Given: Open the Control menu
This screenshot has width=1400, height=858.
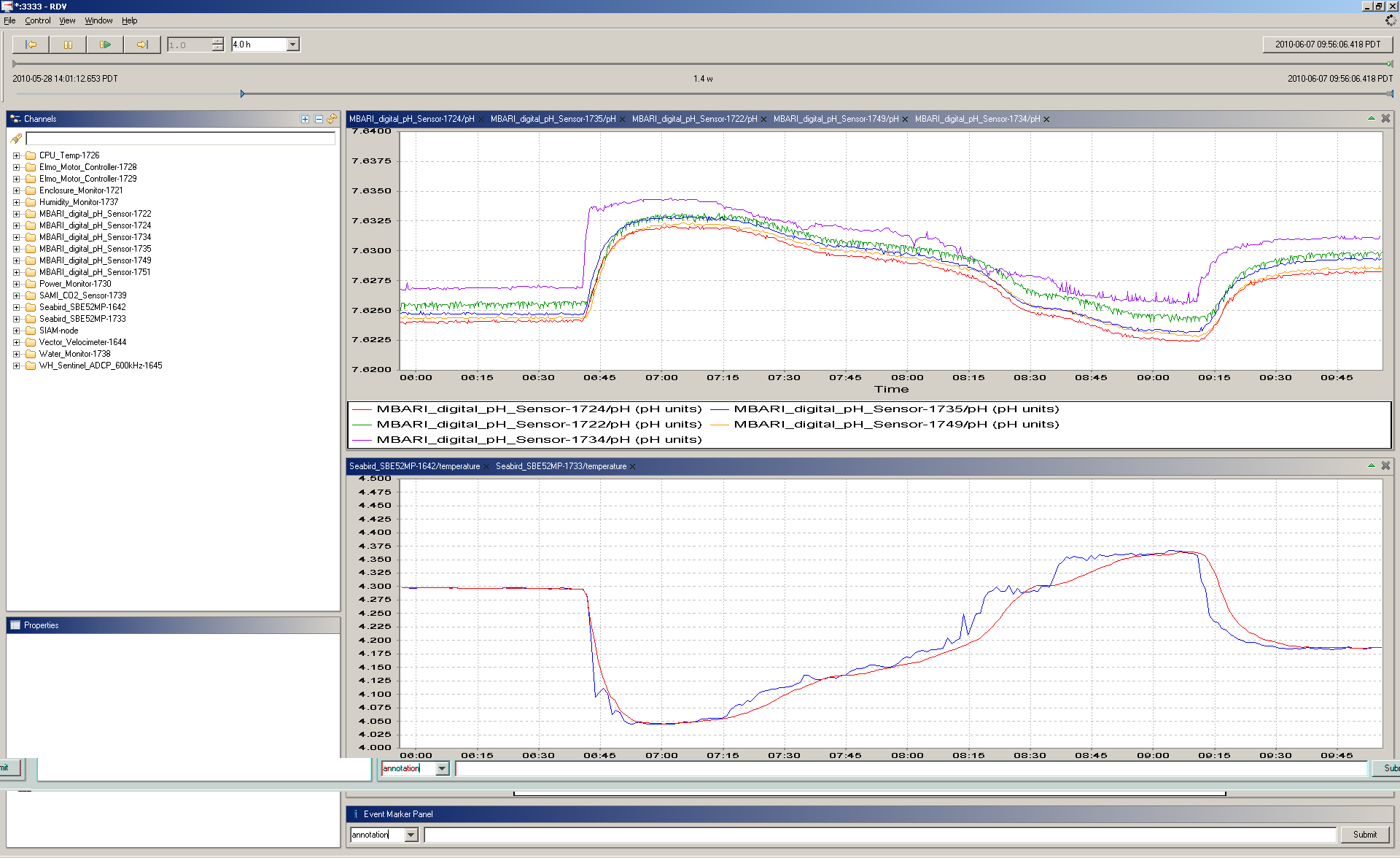Looking at the screenshot, I should [x=38, y=20].
